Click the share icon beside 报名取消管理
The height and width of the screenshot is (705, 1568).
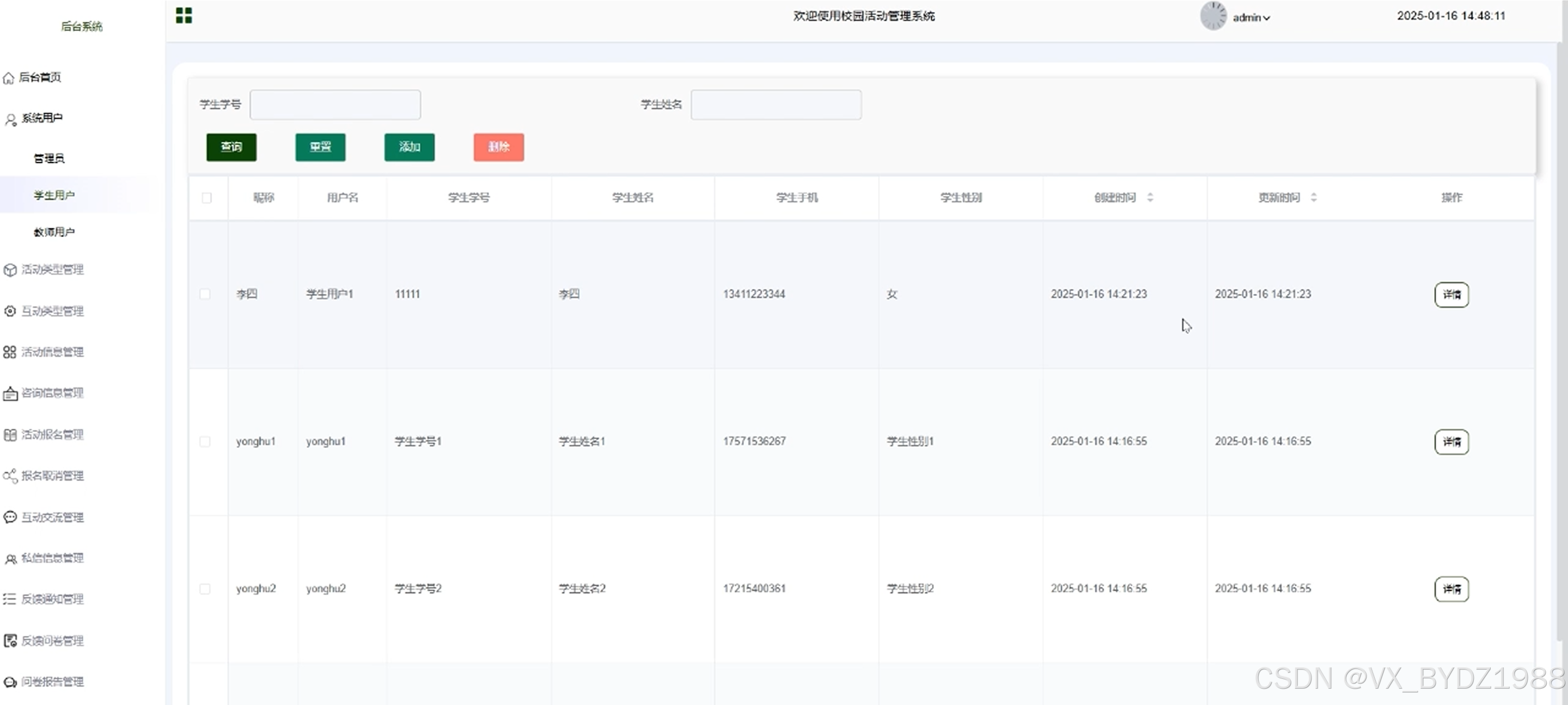click(10, 476)
